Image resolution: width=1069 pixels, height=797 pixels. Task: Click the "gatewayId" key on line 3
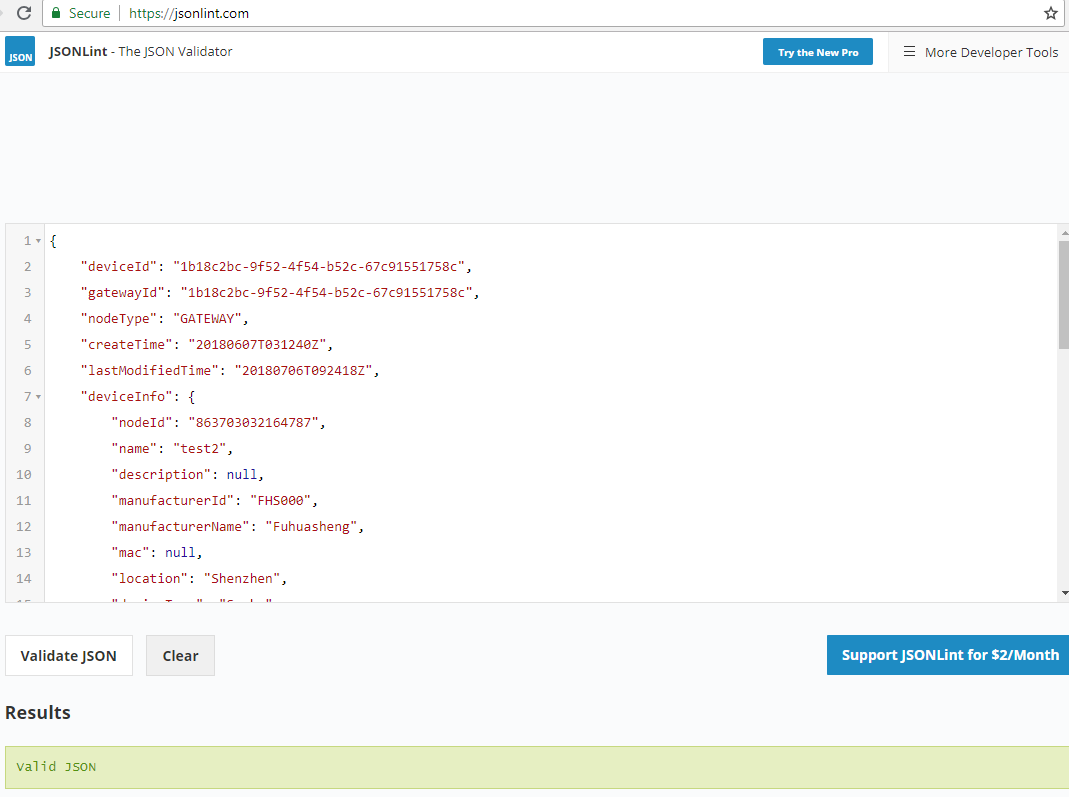point(123,292)
